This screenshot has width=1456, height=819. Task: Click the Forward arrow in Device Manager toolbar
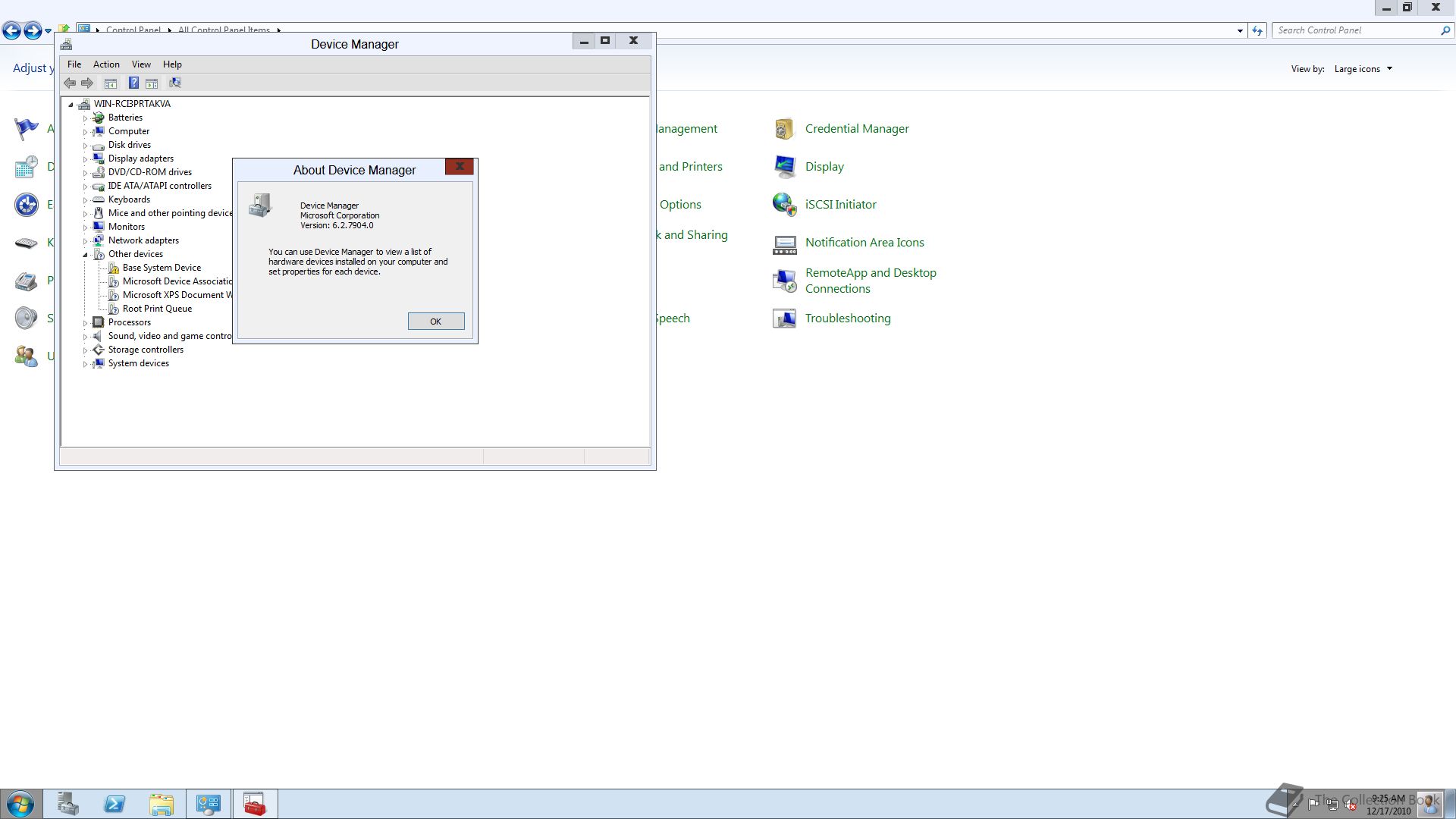tap(87, 83)
